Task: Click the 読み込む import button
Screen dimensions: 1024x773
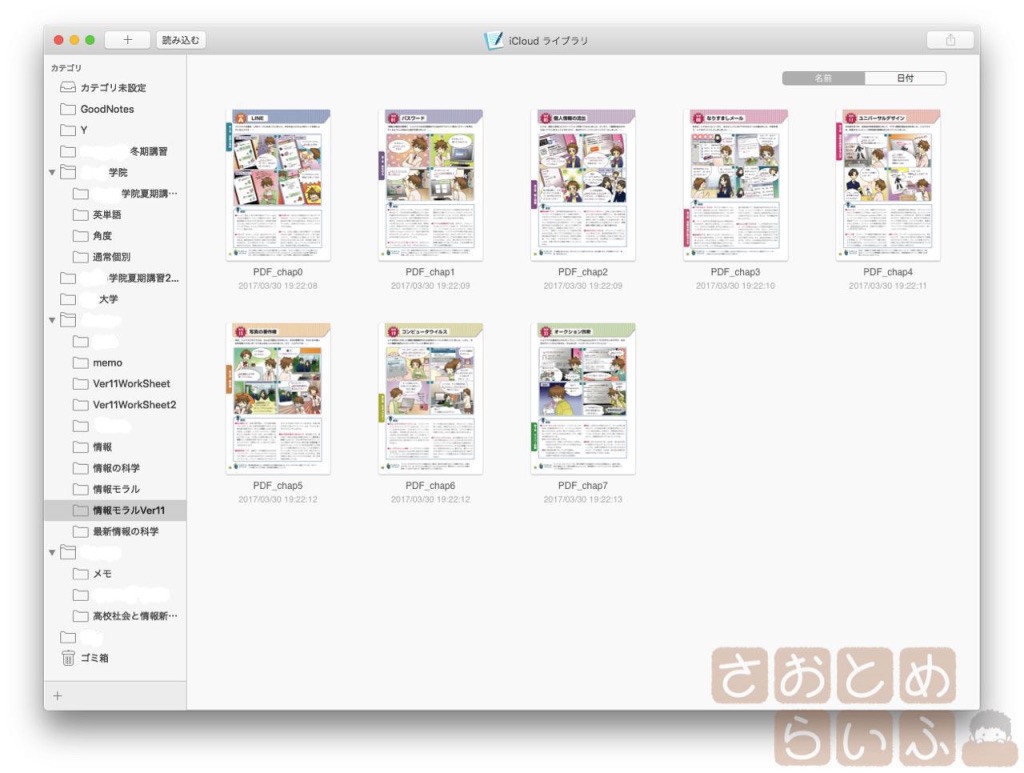Action: pyautogui.click(x=180, y=40)
